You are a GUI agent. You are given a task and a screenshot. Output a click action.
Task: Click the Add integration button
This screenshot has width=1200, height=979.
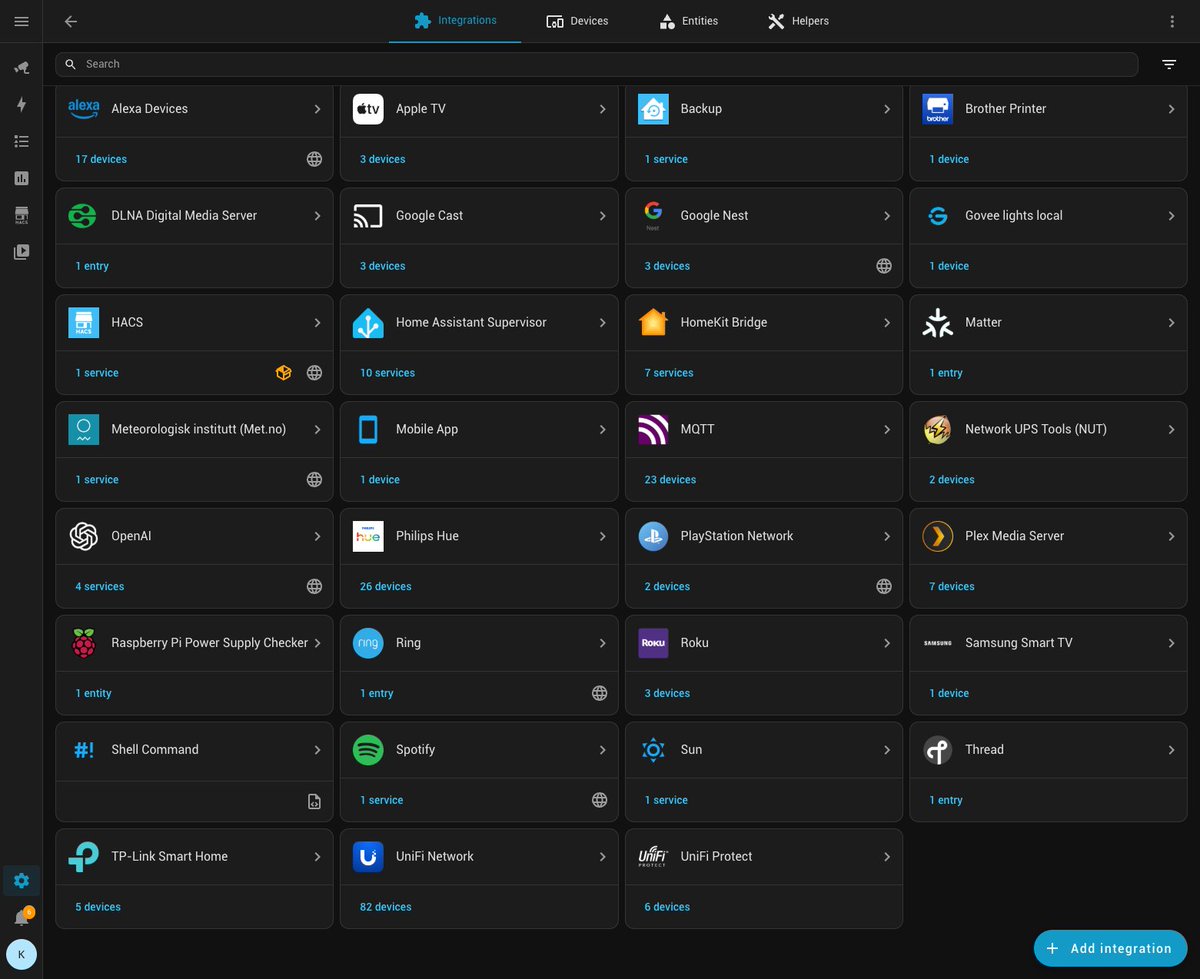tap(1110, 948)
